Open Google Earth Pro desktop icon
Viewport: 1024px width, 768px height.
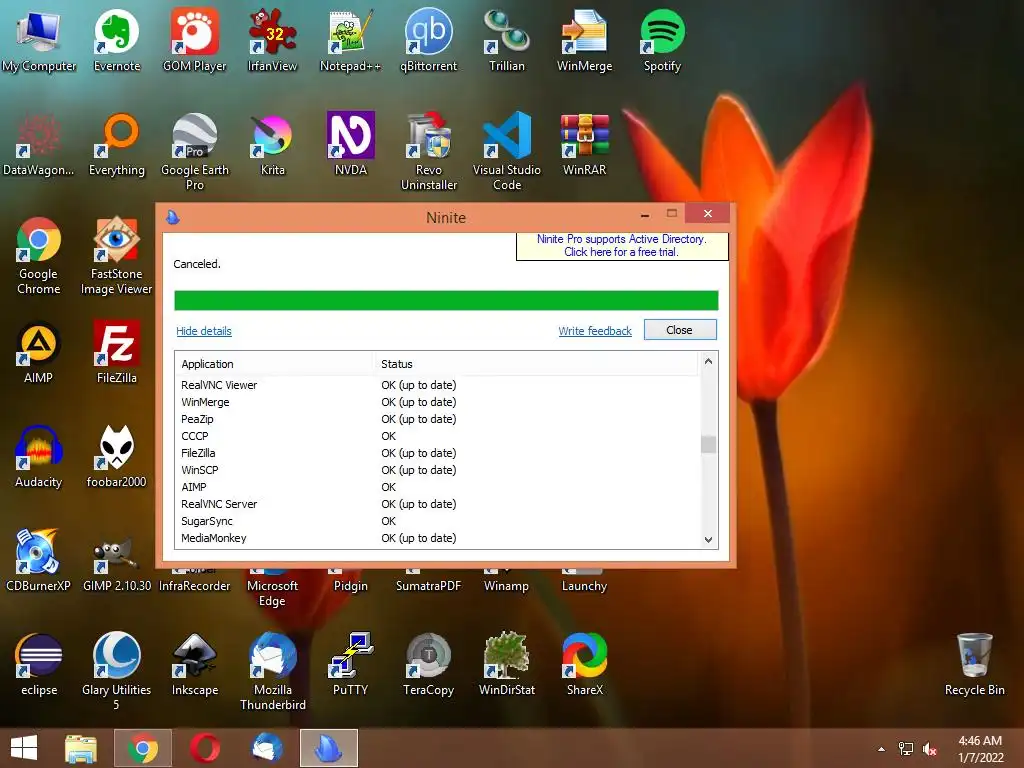coord(195,152)
